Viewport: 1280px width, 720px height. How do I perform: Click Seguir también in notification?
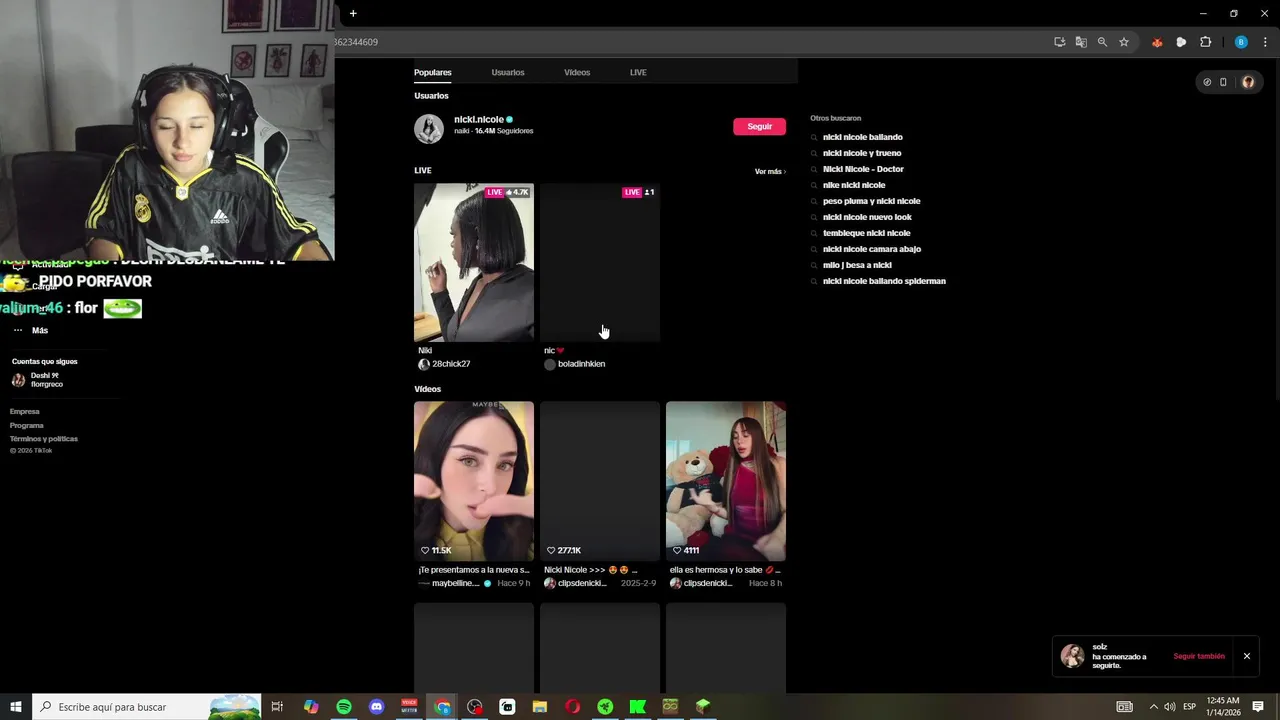click(1199, 656)
